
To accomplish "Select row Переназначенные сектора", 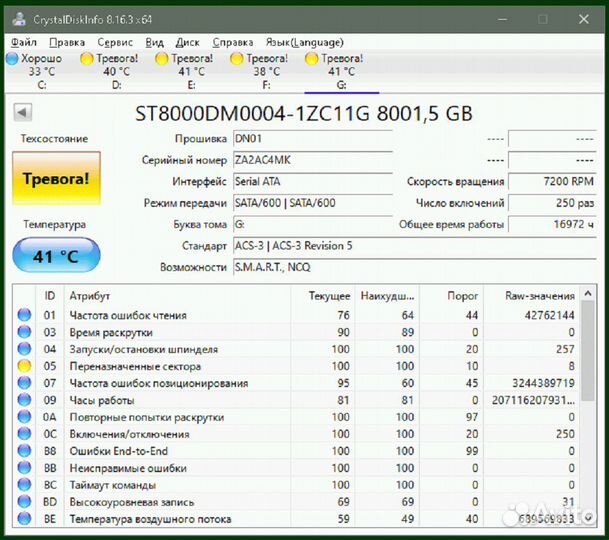I will 296,366.
